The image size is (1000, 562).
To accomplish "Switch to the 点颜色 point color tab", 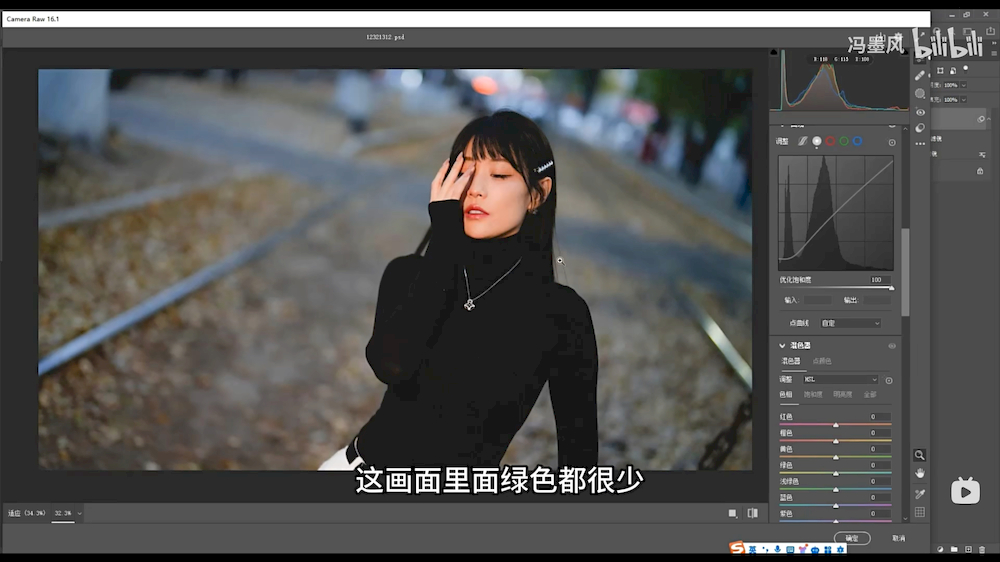I will coord(822,361).
